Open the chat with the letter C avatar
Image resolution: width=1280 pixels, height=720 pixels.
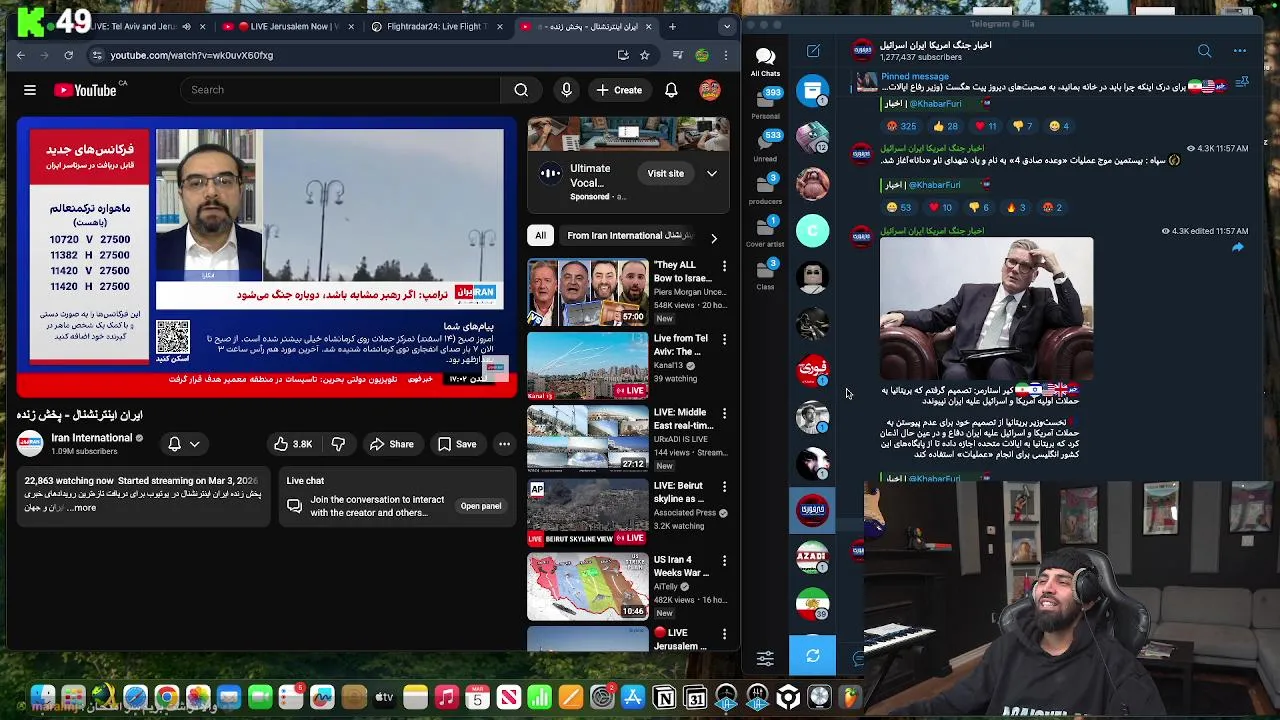pos(812,231)
